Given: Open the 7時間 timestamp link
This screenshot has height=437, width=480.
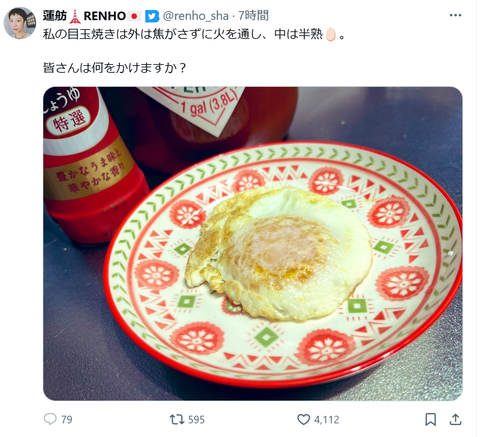Looking at the screenshot, I should pyautogui.click(x=253, y=16).
